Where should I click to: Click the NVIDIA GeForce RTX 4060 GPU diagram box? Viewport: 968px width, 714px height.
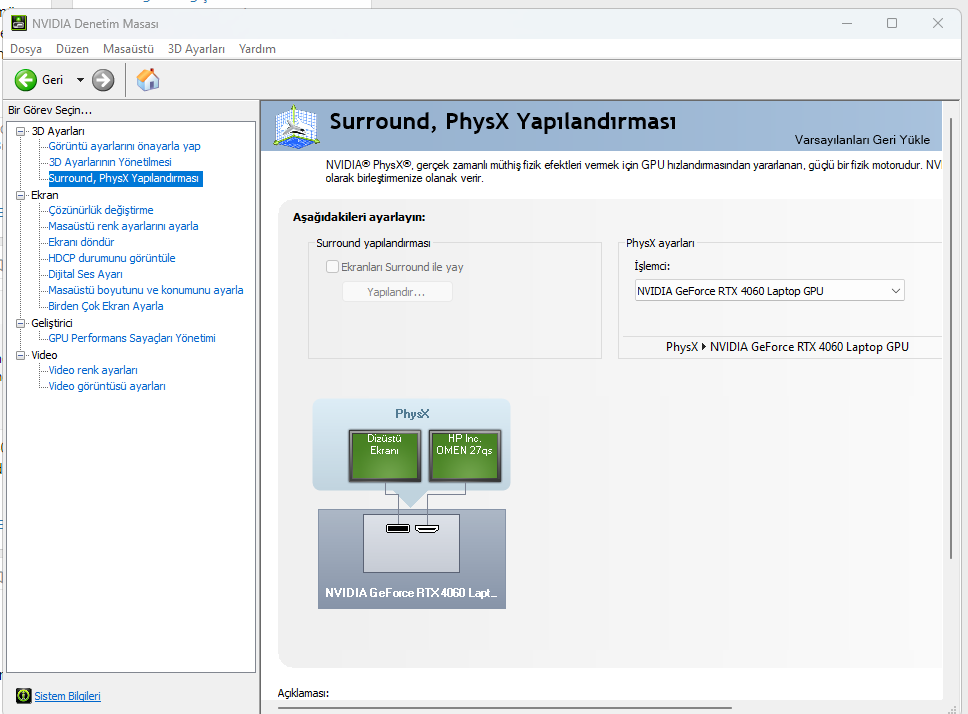(x=412, y=559)
